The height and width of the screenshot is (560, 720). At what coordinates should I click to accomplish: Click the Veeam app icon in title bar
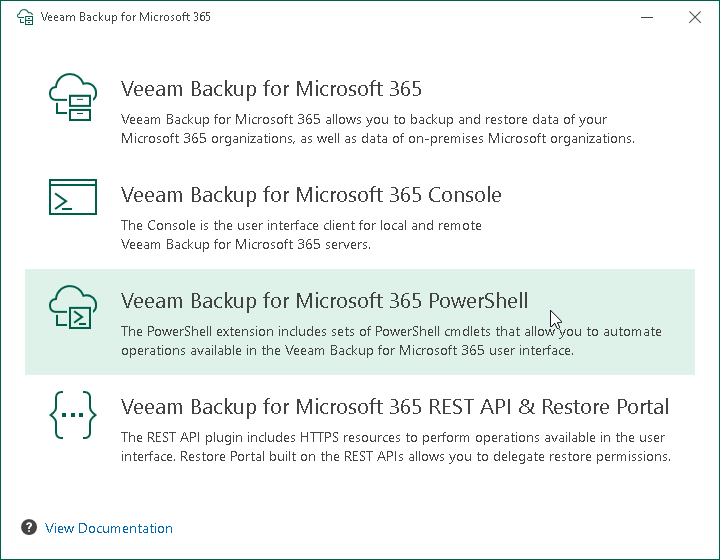click(x=25, y=17)
